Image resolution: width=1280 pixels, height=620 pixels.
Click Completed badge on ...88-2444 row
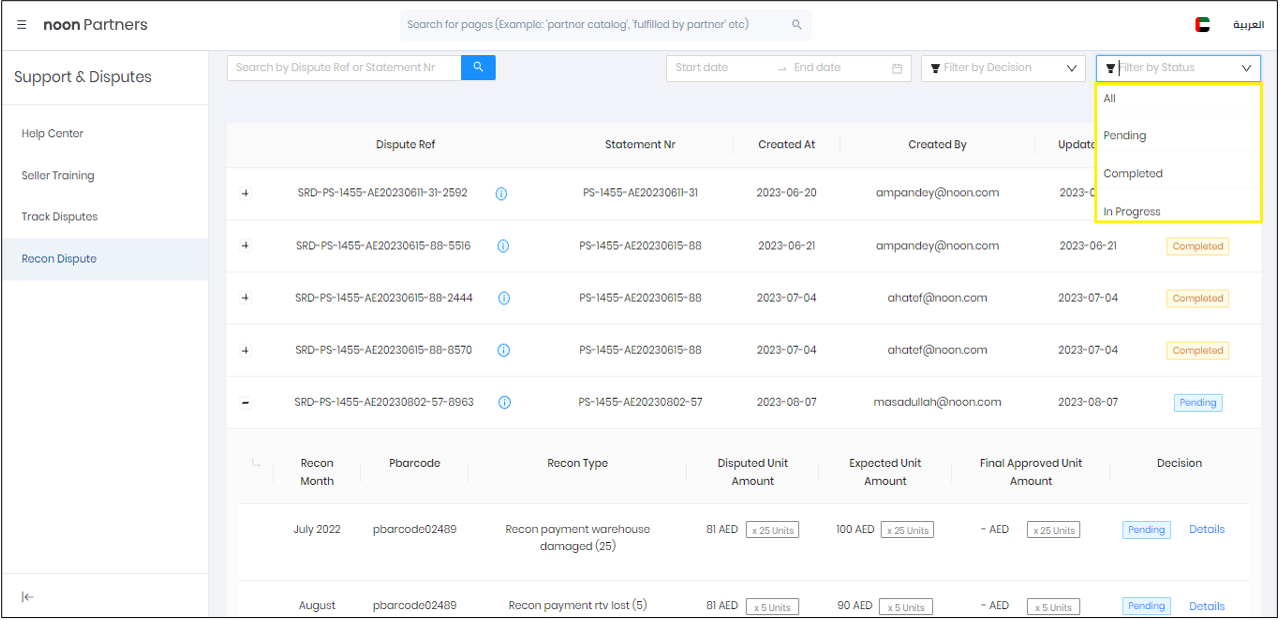point(1197,298)
